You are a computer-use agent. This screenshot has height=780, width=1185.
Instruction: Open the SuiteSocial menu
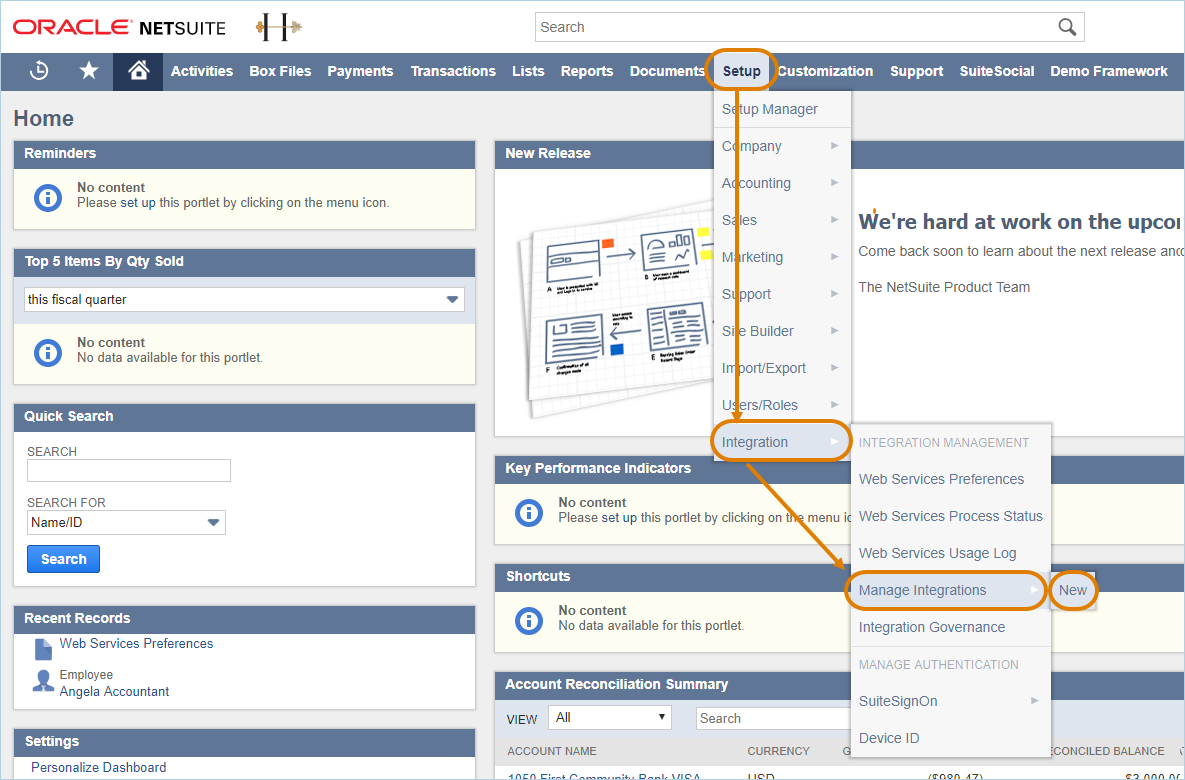point(997,71)
